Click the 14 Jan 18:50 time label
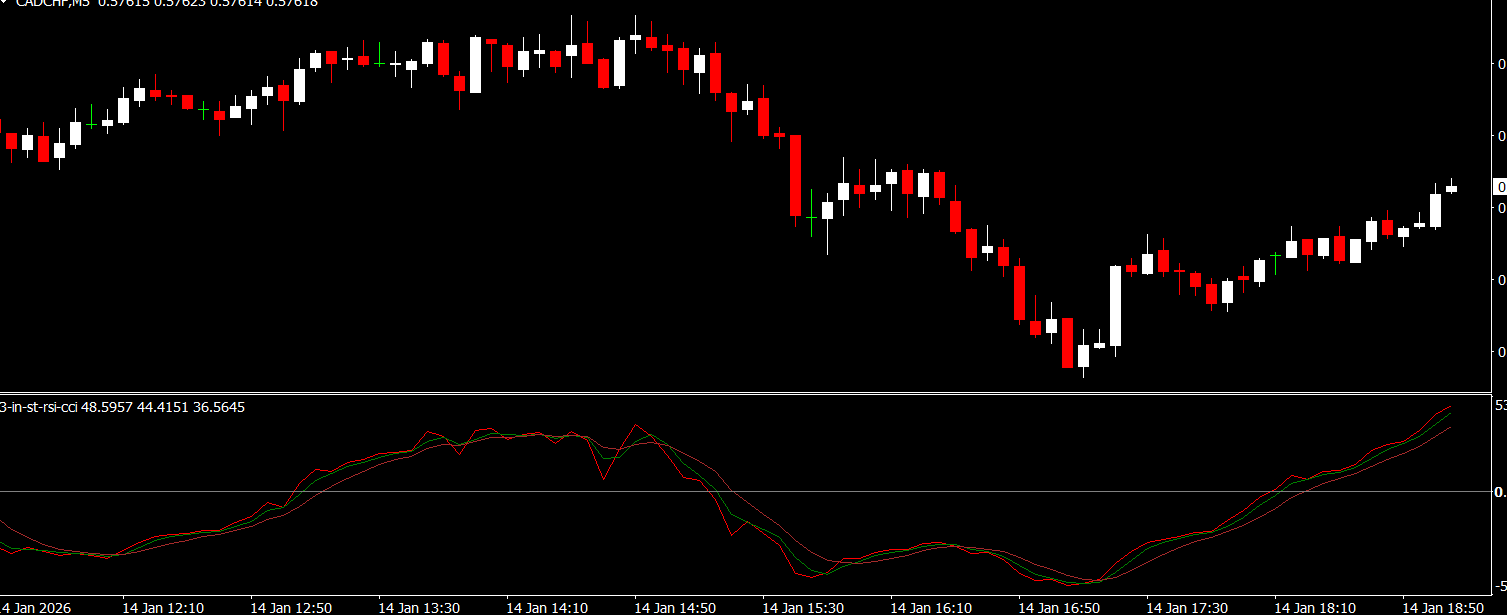Viewport: 1507px width, 615px height. tap(1443, 607)
